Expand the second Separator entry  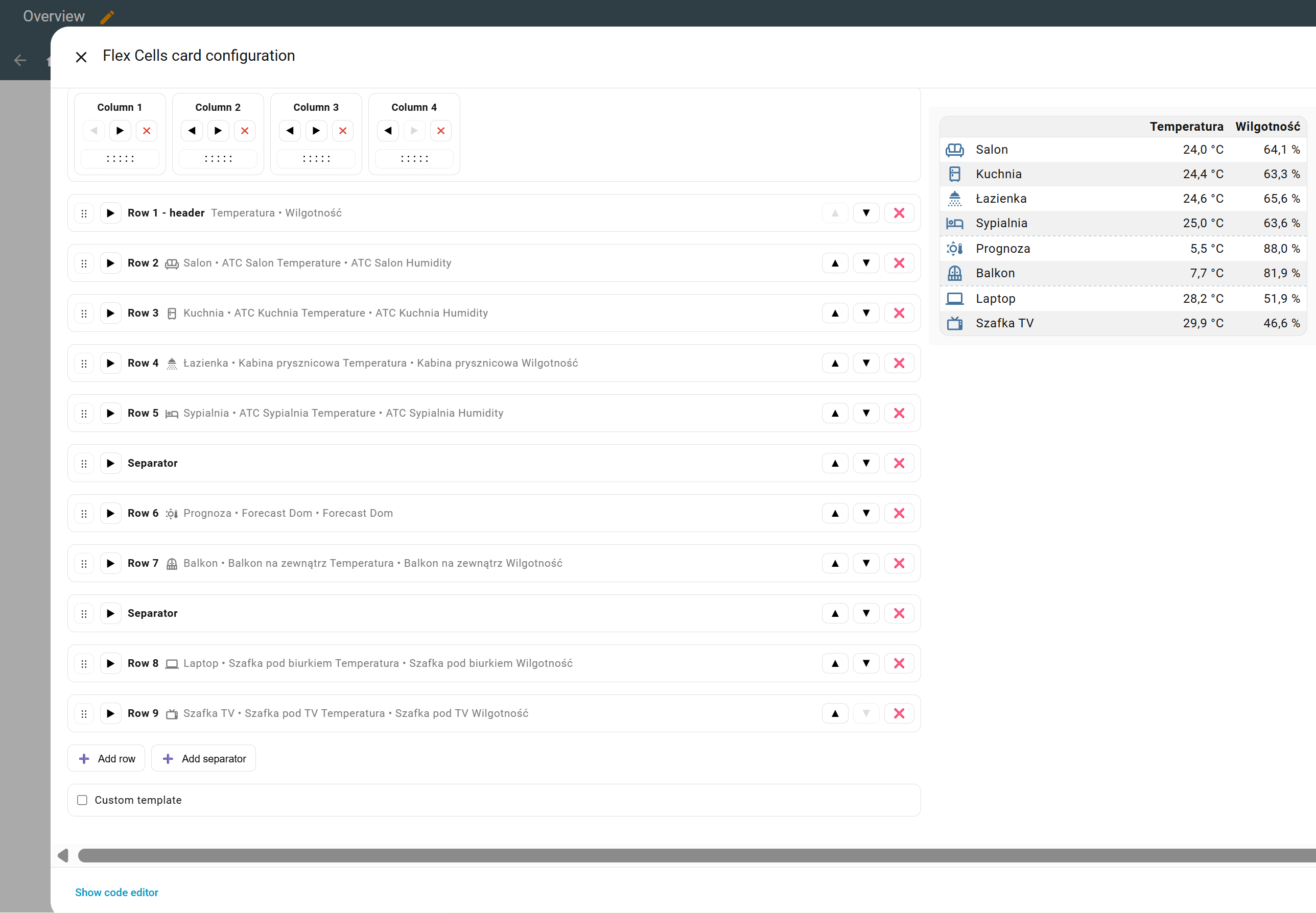(x=110, y=613)
